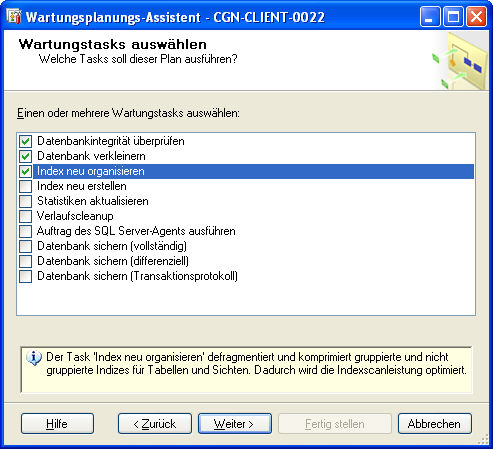The width and height of the screenshot is (493, 449).
Task: Check Statistiken aktualisieren
Action: (25, 201)
